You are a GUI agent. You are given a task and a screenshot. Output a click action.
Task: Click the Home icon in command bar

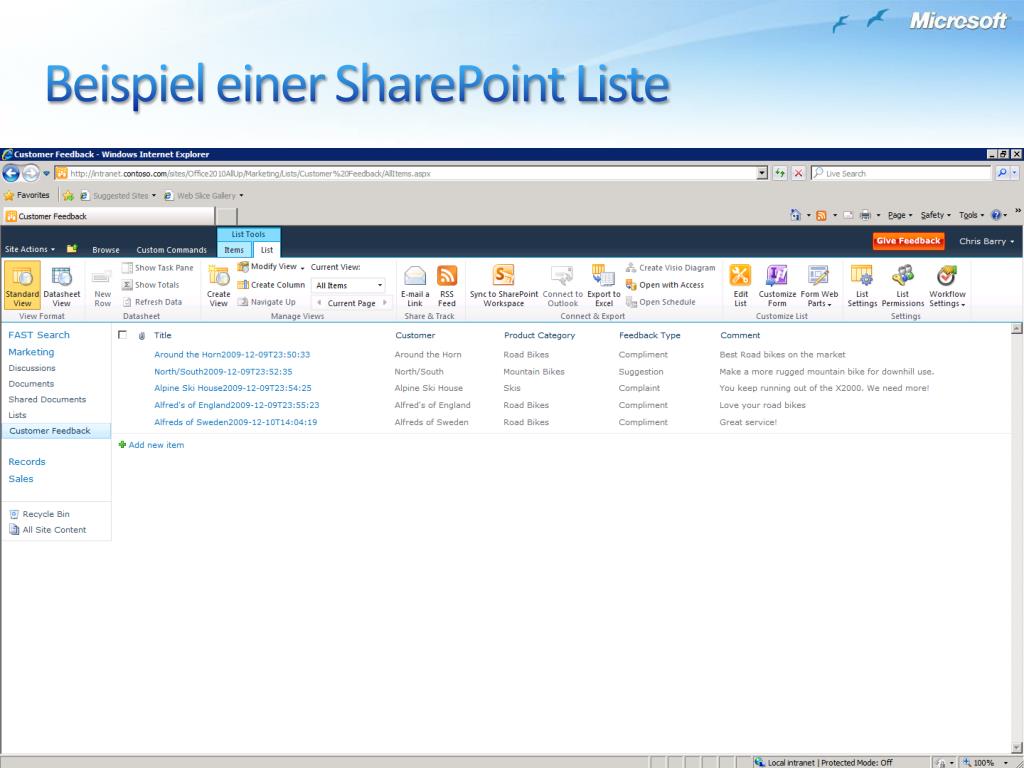(795, 215)
